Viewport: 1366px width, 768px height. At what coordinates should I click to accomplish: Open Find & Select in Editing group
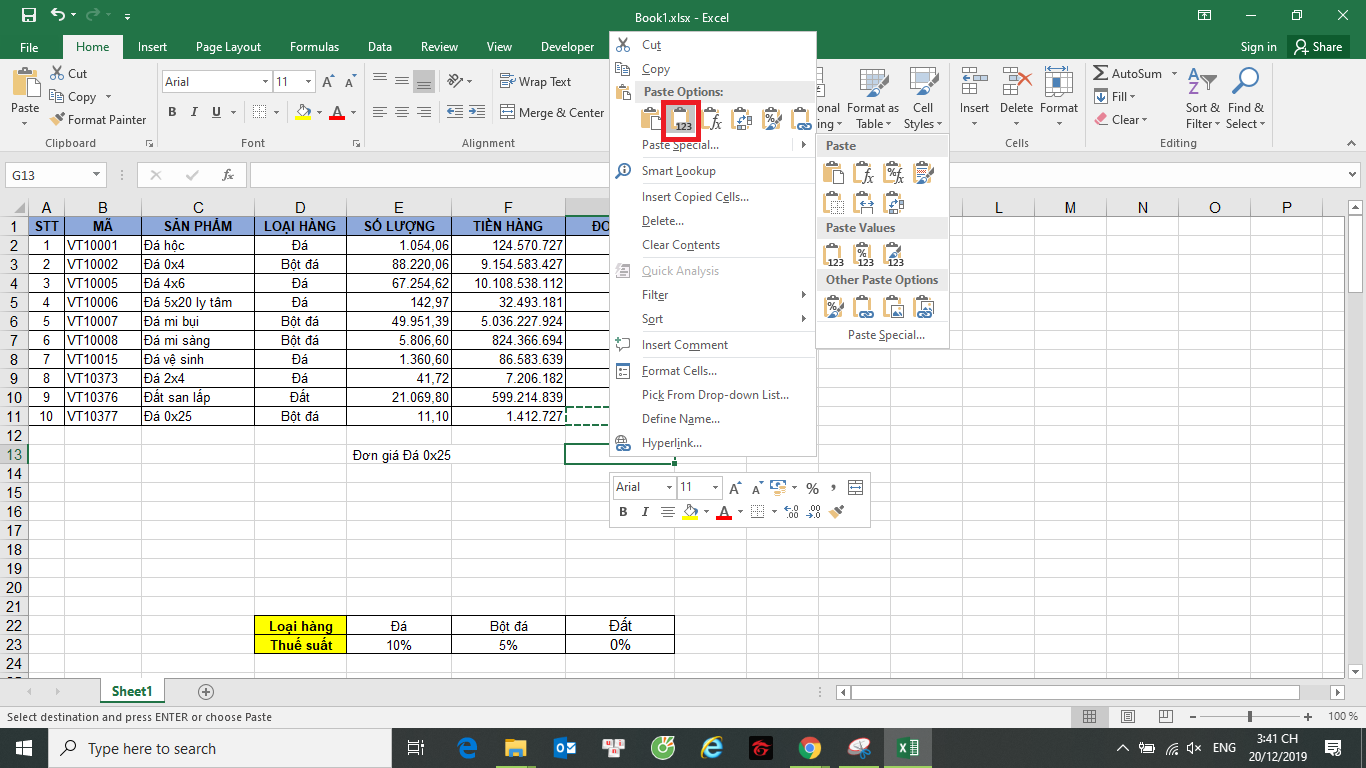(1245, 100)
